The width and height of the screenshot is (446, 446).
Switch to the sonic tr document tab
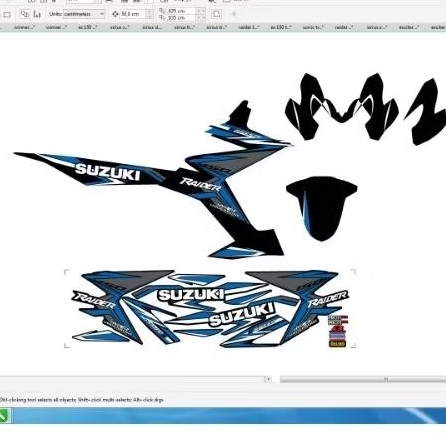(x=313, y=27)
